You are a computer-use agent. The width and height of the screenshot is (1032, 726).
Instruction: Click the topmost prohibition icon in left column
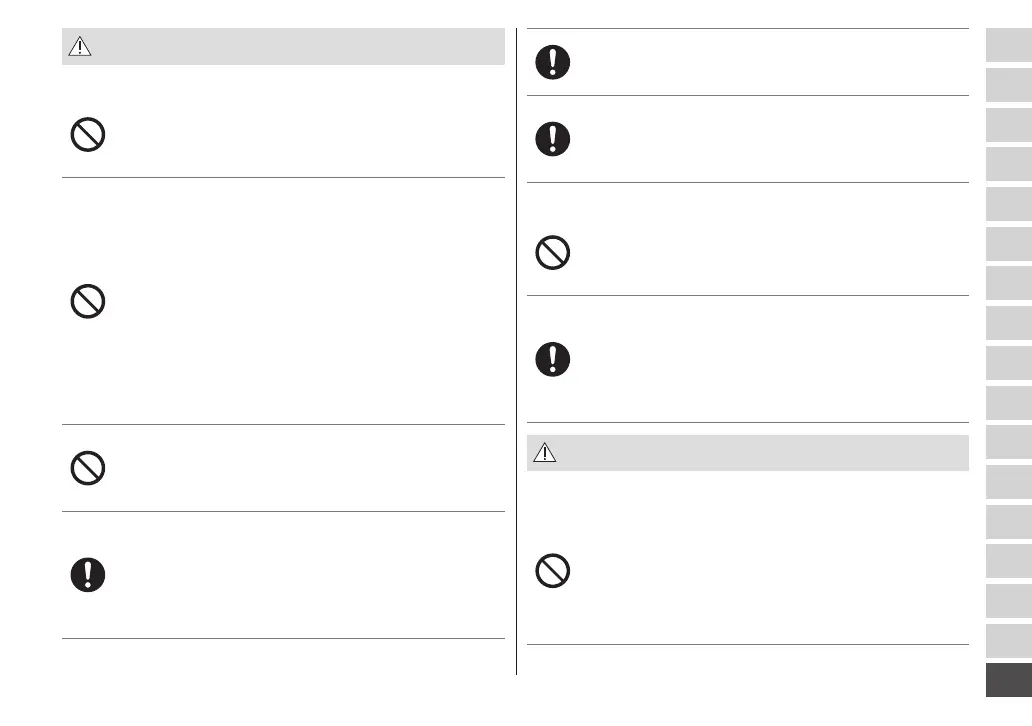pos(88,135)
